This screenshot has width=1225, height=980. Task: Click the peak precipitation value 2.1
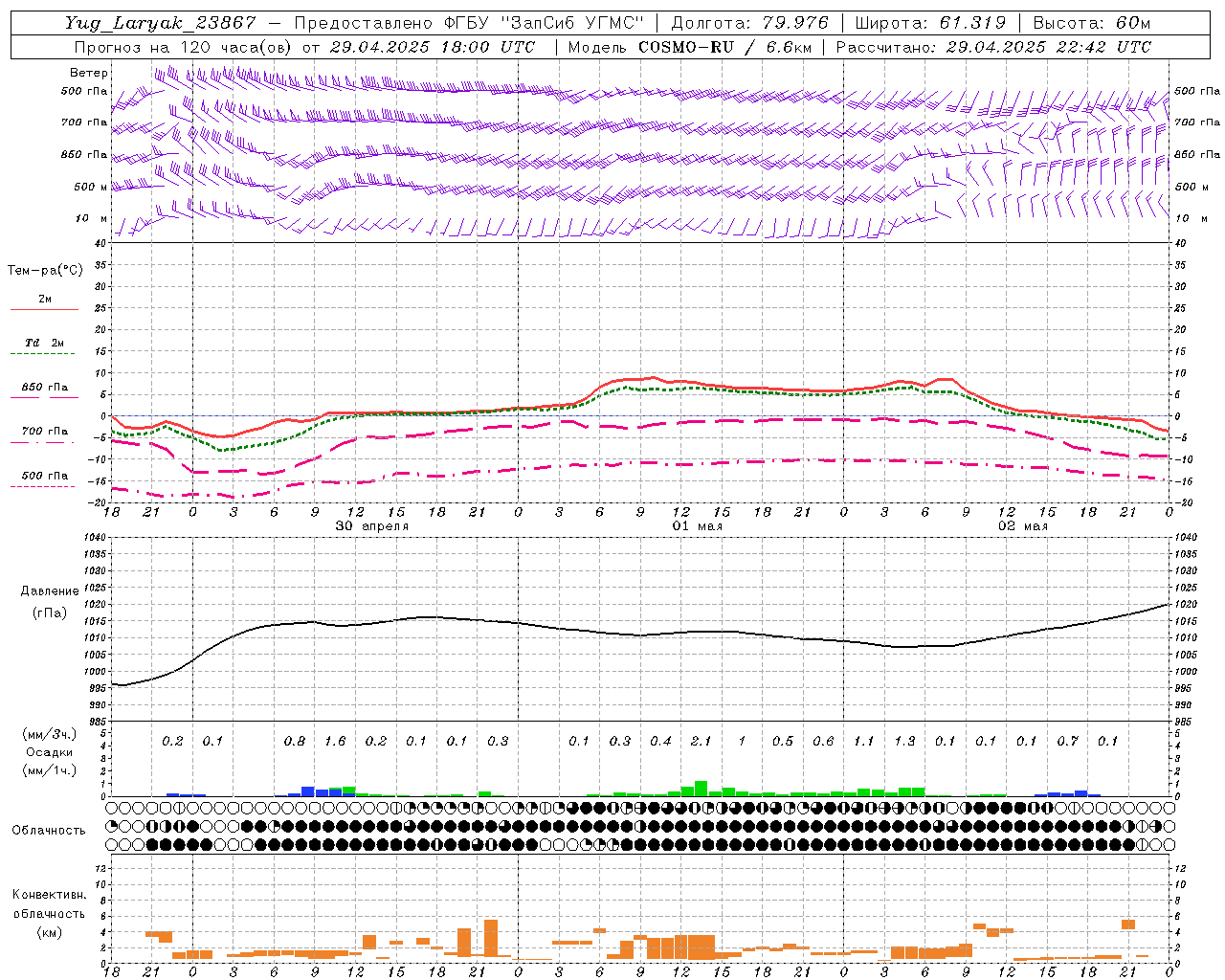[701, 741]
